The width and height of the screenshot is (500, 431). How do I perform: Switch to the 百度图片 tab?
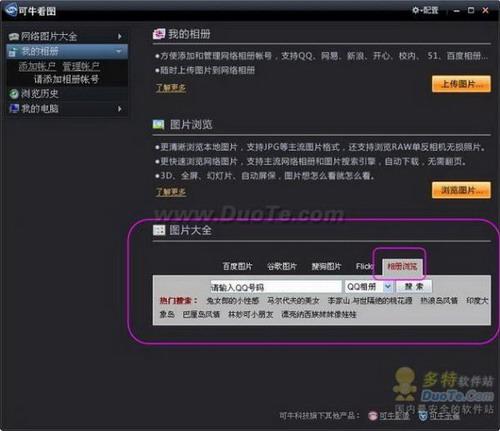click(x=237, y=266)
